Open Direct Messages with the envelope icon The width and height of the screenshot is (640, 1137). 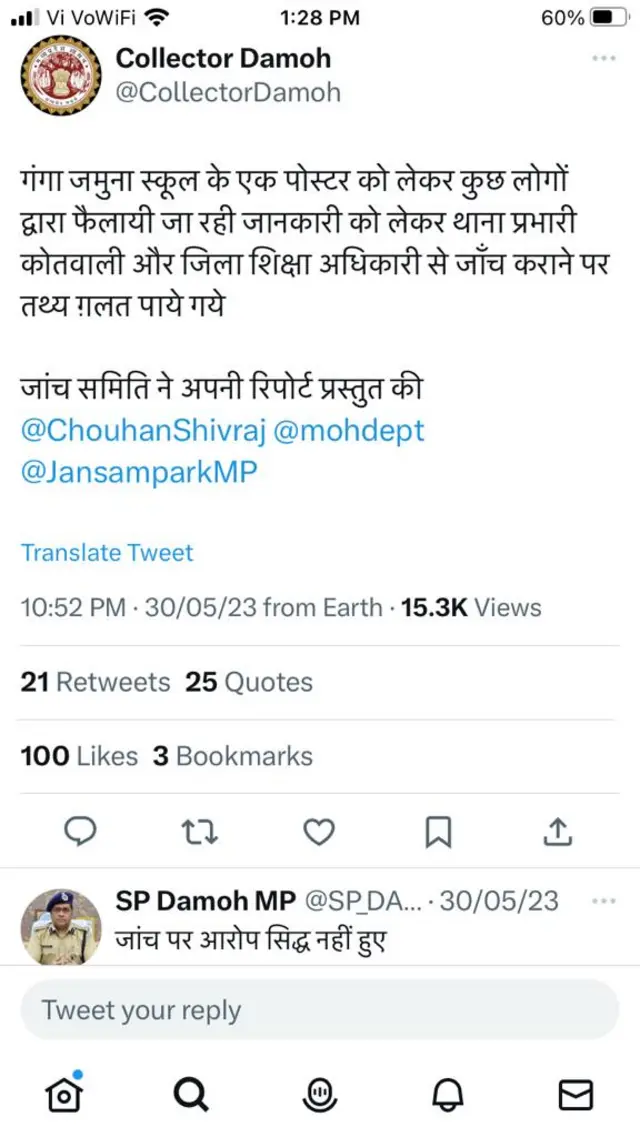pos(576,1095)
